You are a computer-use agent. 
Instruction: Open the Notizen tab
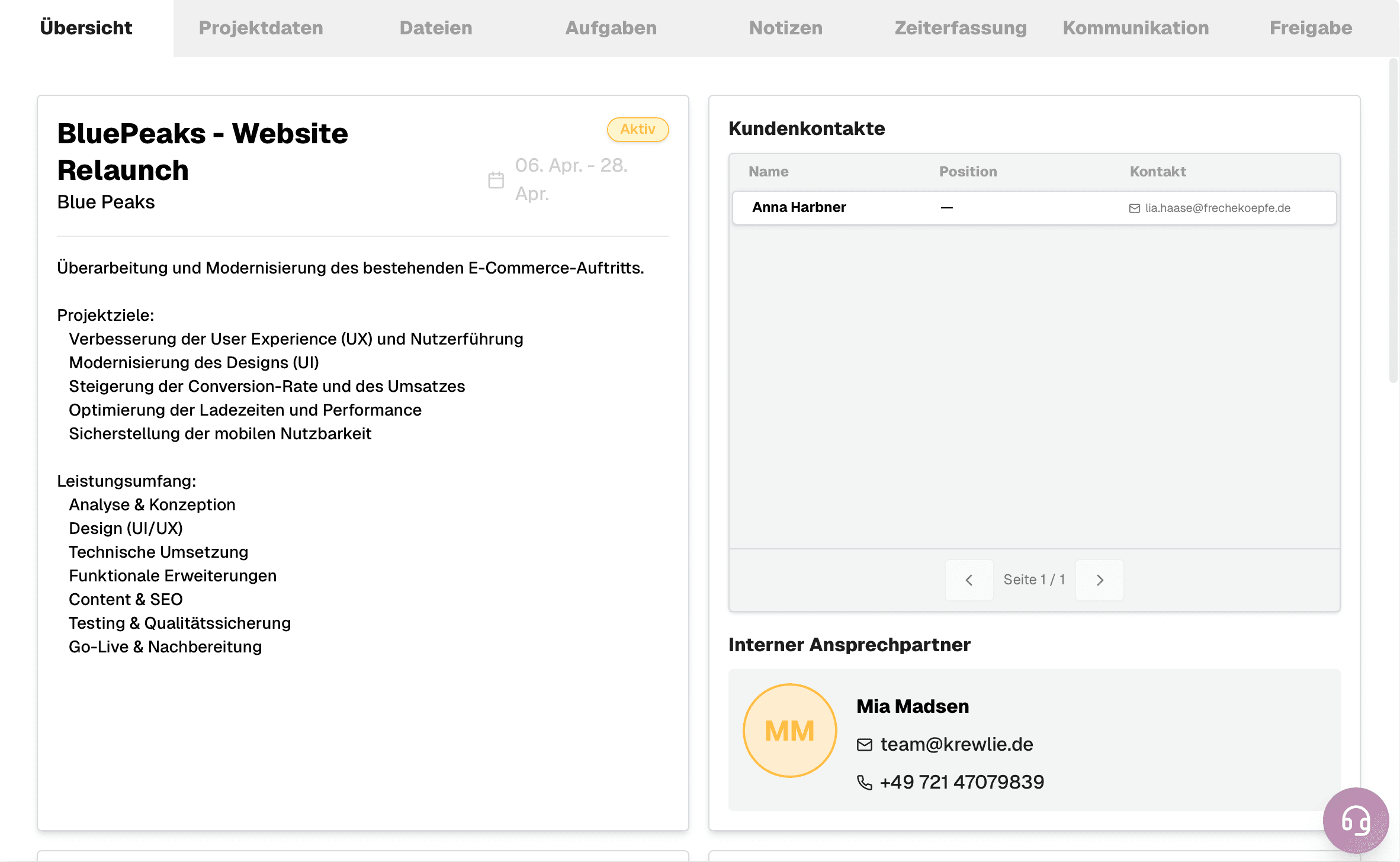(785, 28)
